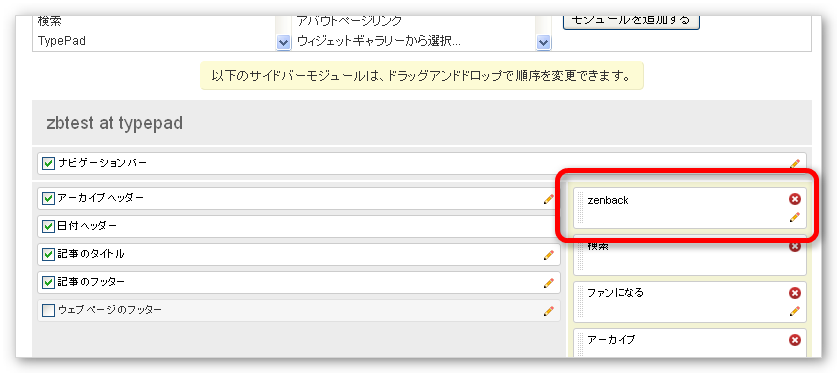Screen dimensions: 837x373
Task: Click the 検索 module drag handle
Action: 580,257
